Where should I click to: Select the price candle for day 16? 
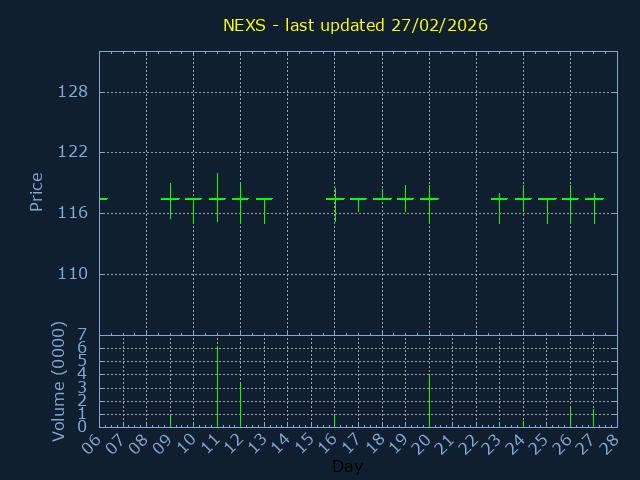point(335,199)
